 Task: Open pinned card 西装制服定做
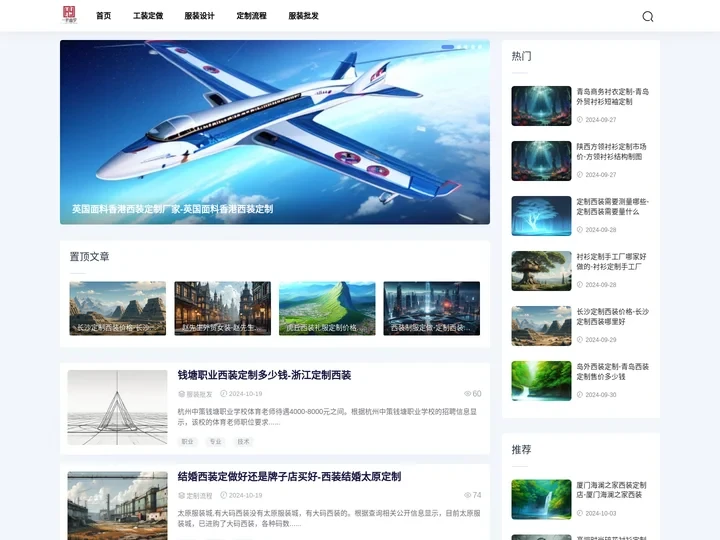[x=432, y=308]
